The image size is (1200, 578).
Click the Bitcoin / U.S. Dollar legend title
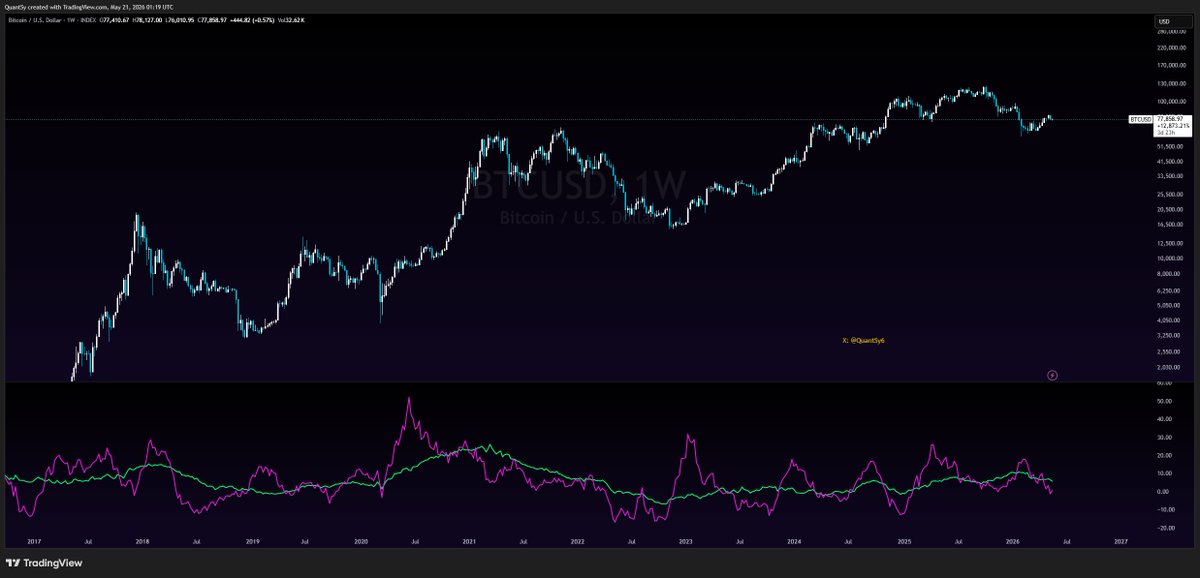click(35, 20)
